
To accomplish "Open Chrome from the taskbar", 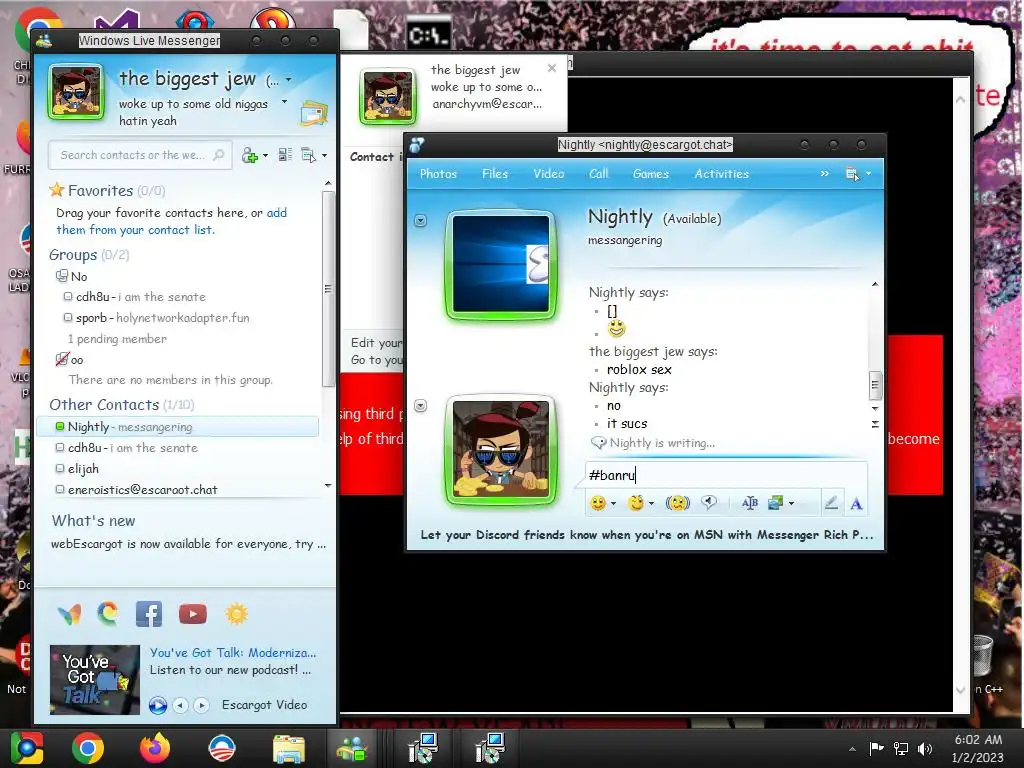I will click(x=88, y=748).
